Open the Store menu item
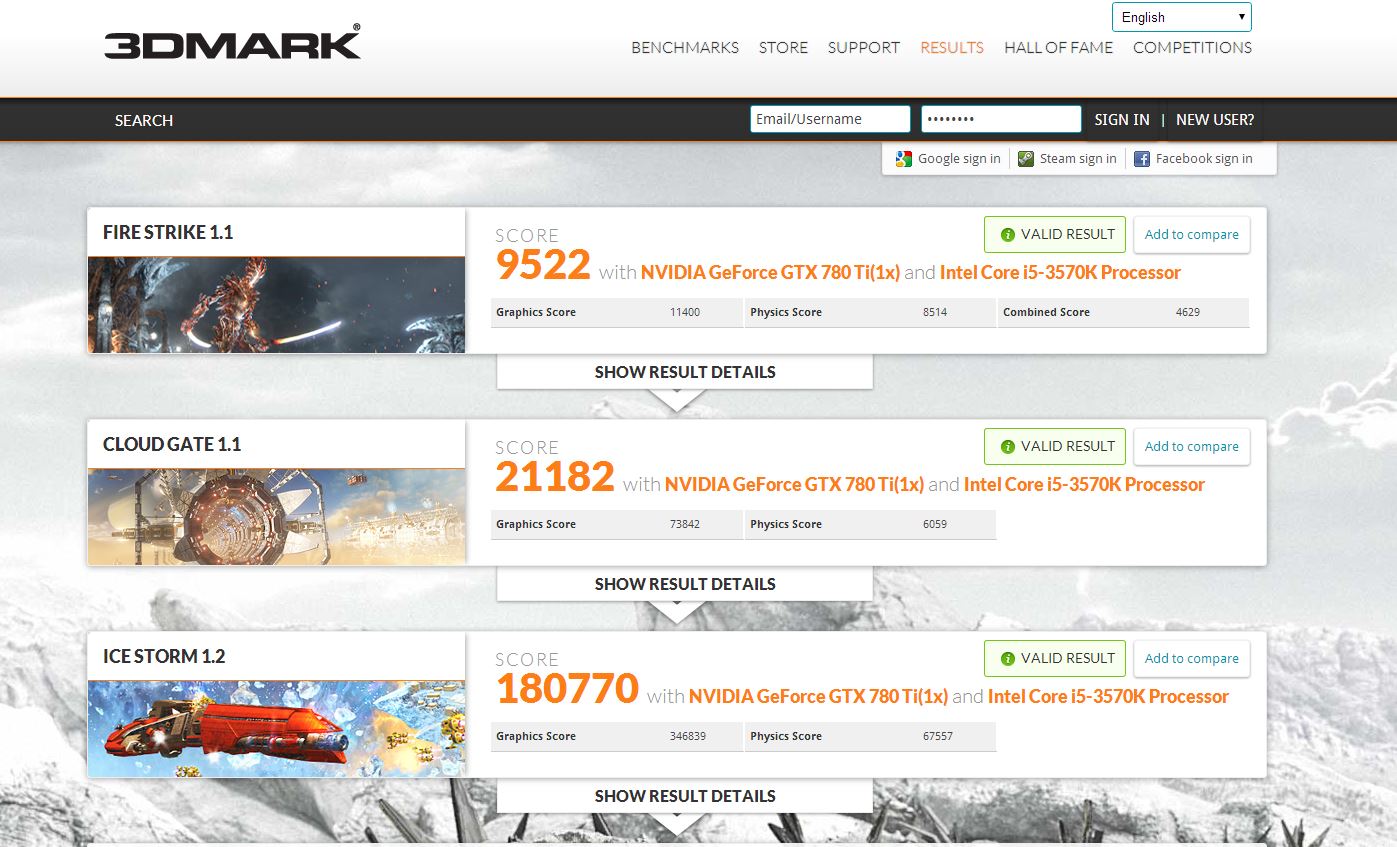The width and height of the screenshot is (1397, 847). click(783, 47)
